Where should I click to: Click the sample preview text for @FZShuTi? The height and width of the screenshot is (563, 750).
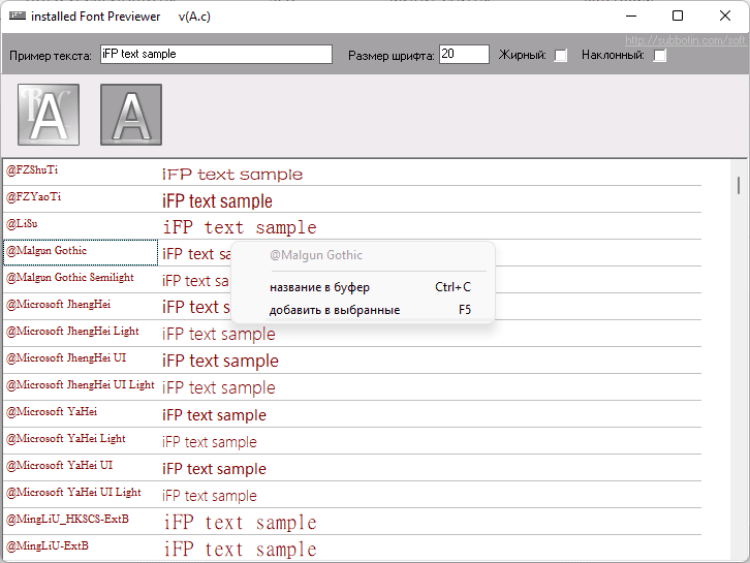click(x=232, y=174)
